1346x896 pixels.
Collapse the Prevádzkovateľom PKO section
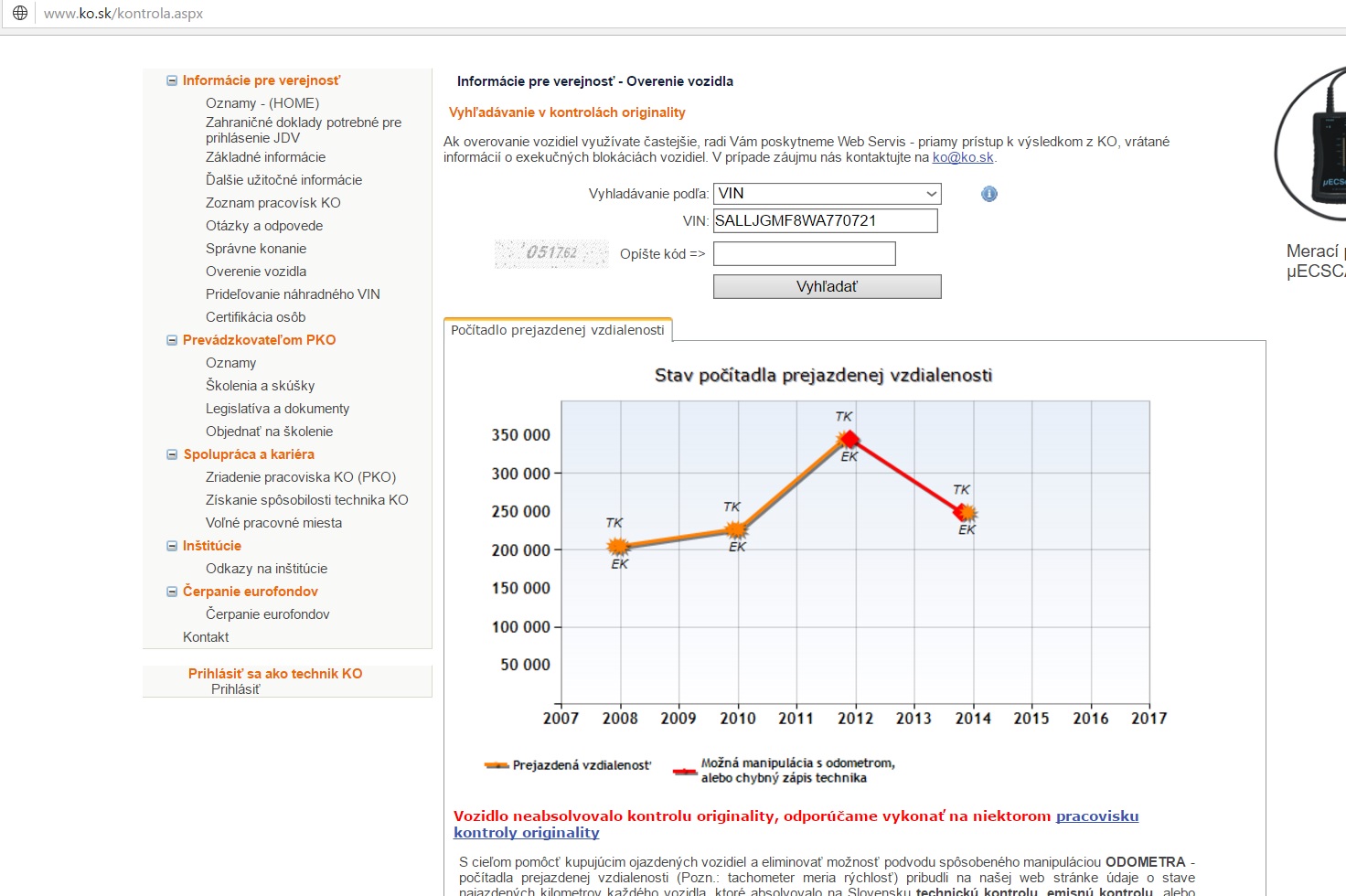pos(172,340)
